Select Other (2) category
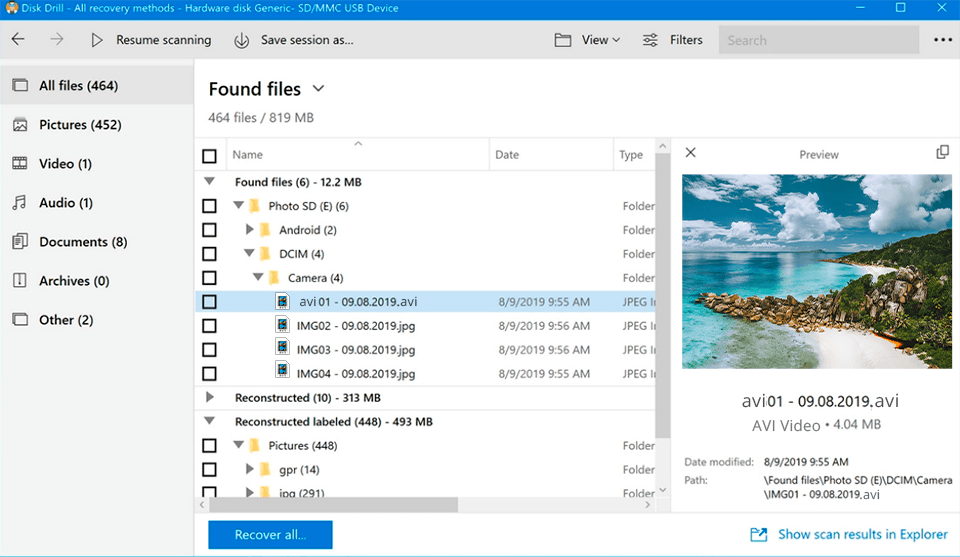Viewport: 960px width, 557px height. (97, 320)
